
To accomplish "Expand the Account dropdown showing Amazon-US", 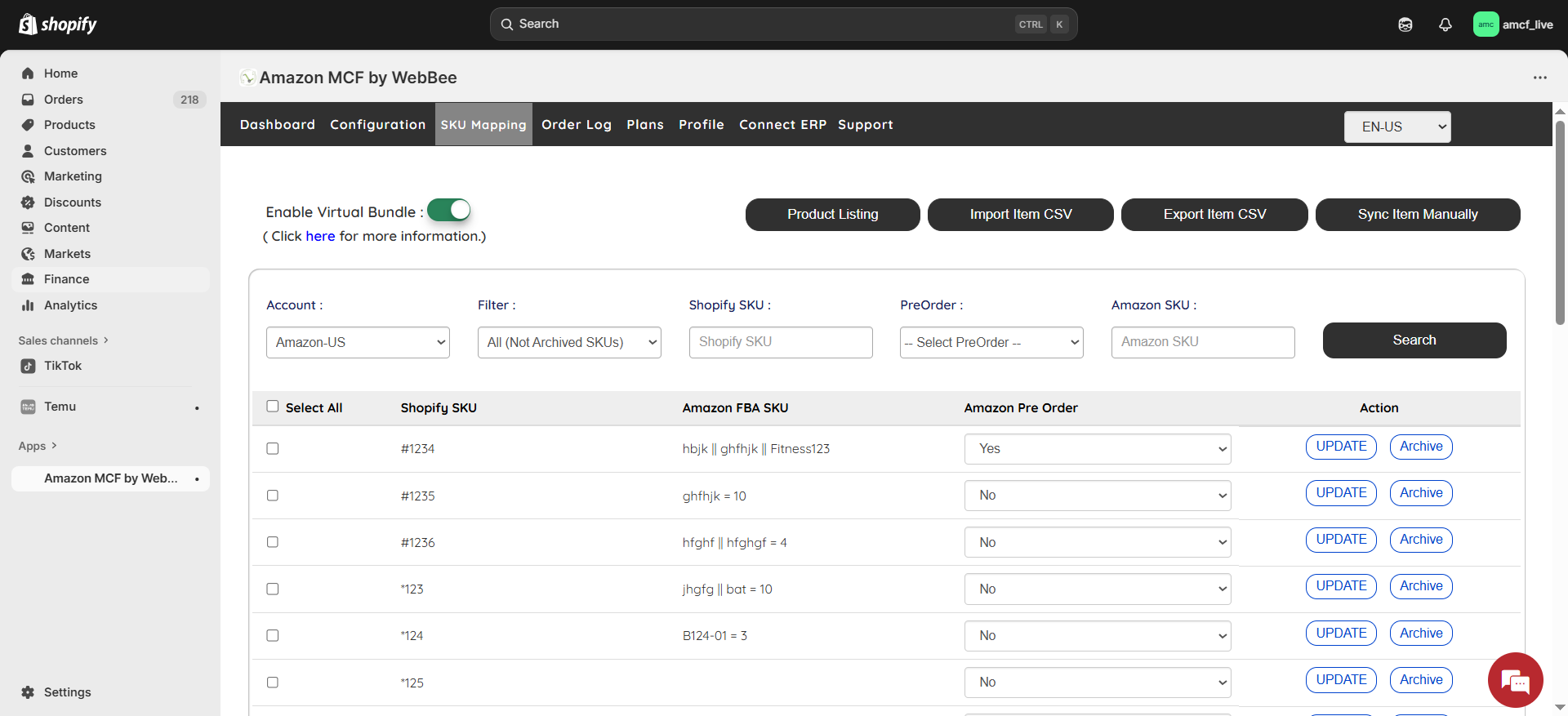I will 358,342.
